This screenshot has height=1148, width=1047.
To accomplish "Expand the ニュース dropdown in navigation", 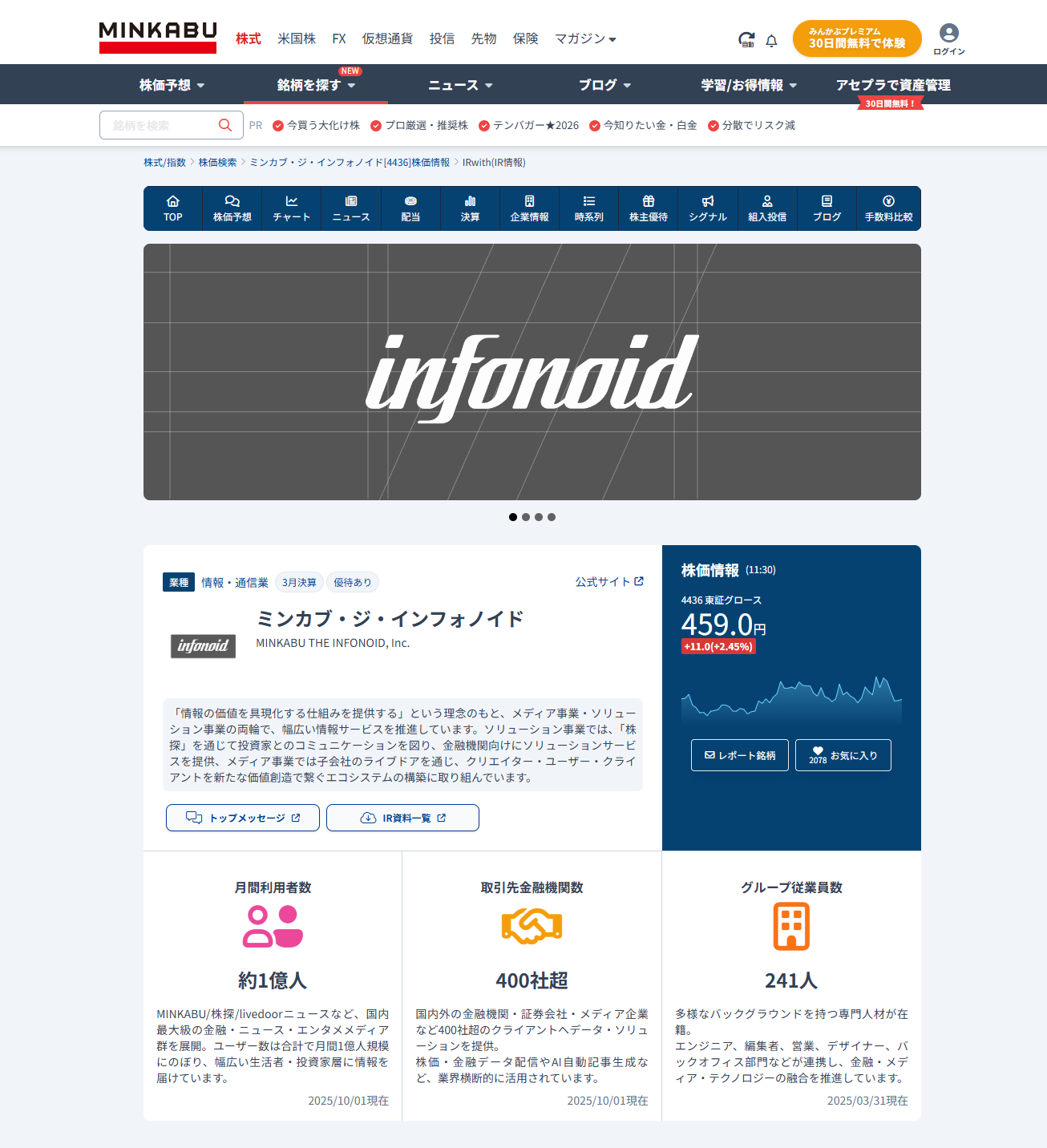I will point(460,85).
